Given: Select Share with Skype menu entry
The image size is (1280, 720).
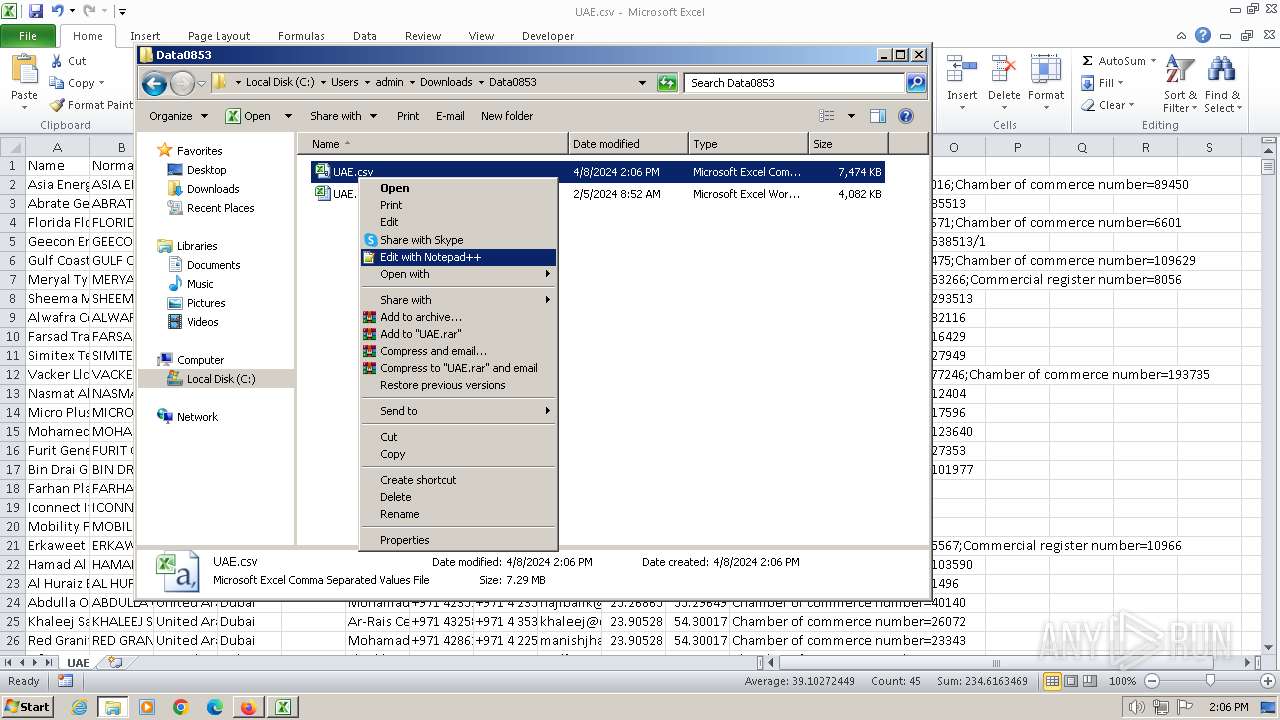Looking at the screenshot, I should [458, 240].
